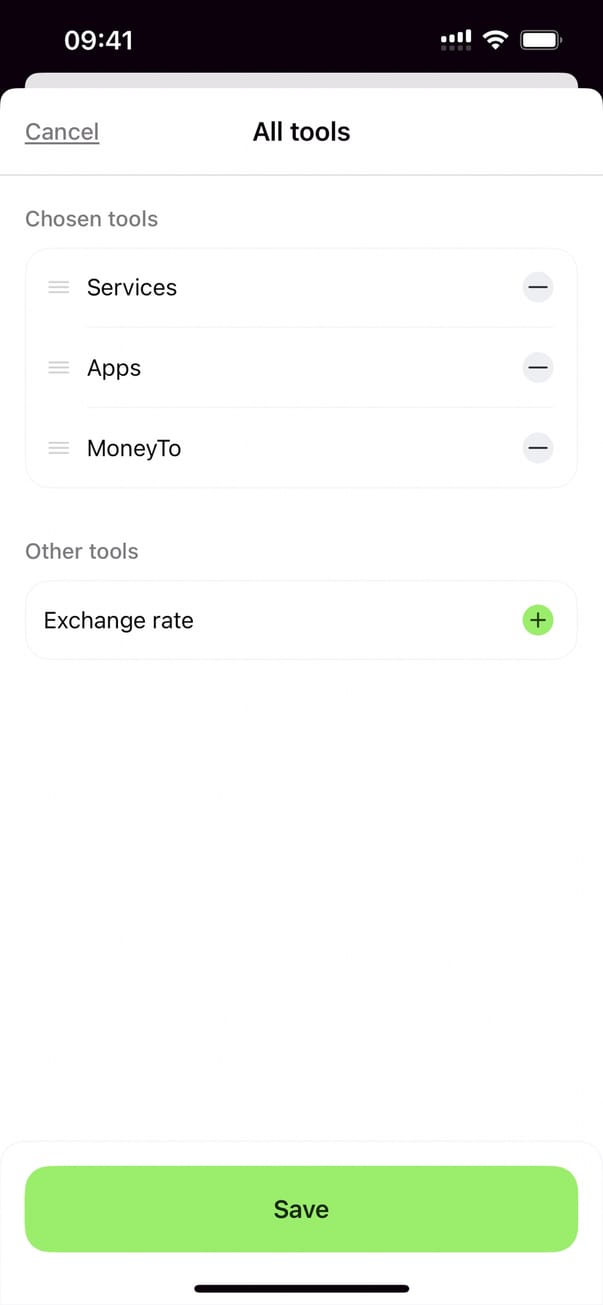
Task: Tap the Chosen tools section heading
Action: [92, 219]
